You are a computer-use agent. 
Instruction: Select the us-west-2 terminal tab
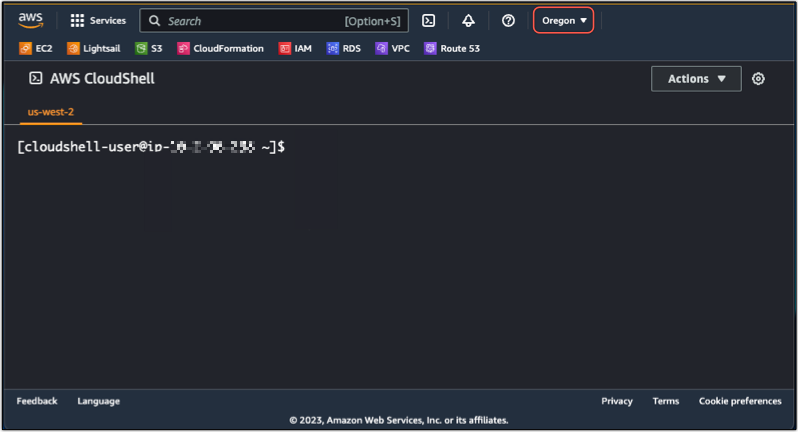50,112
